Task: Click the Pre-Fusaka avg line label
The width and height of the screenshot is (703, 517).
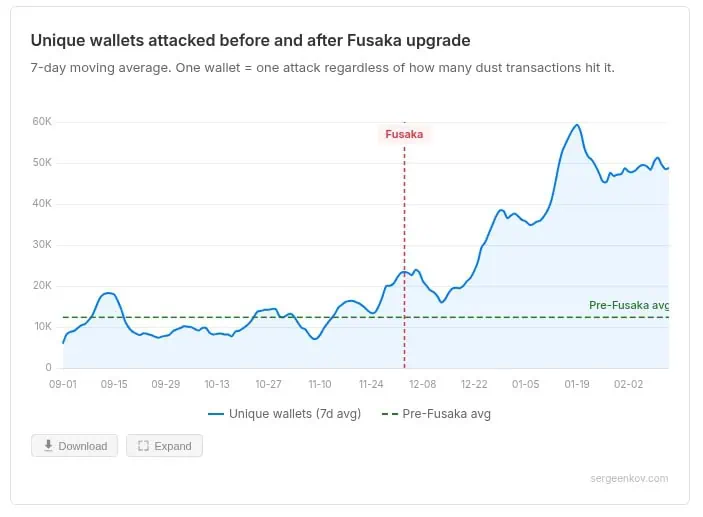Action: 628,305
